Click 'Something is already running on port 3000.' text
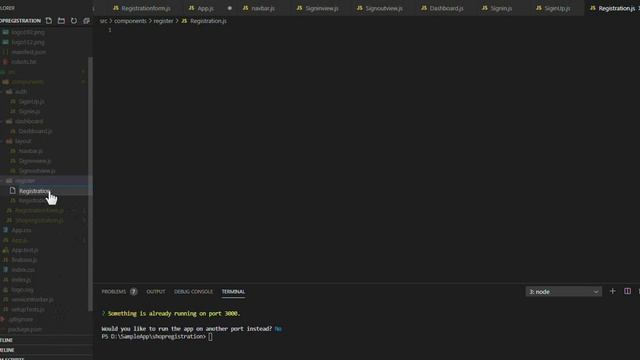 pyautogui.click(x=174, y=313)
